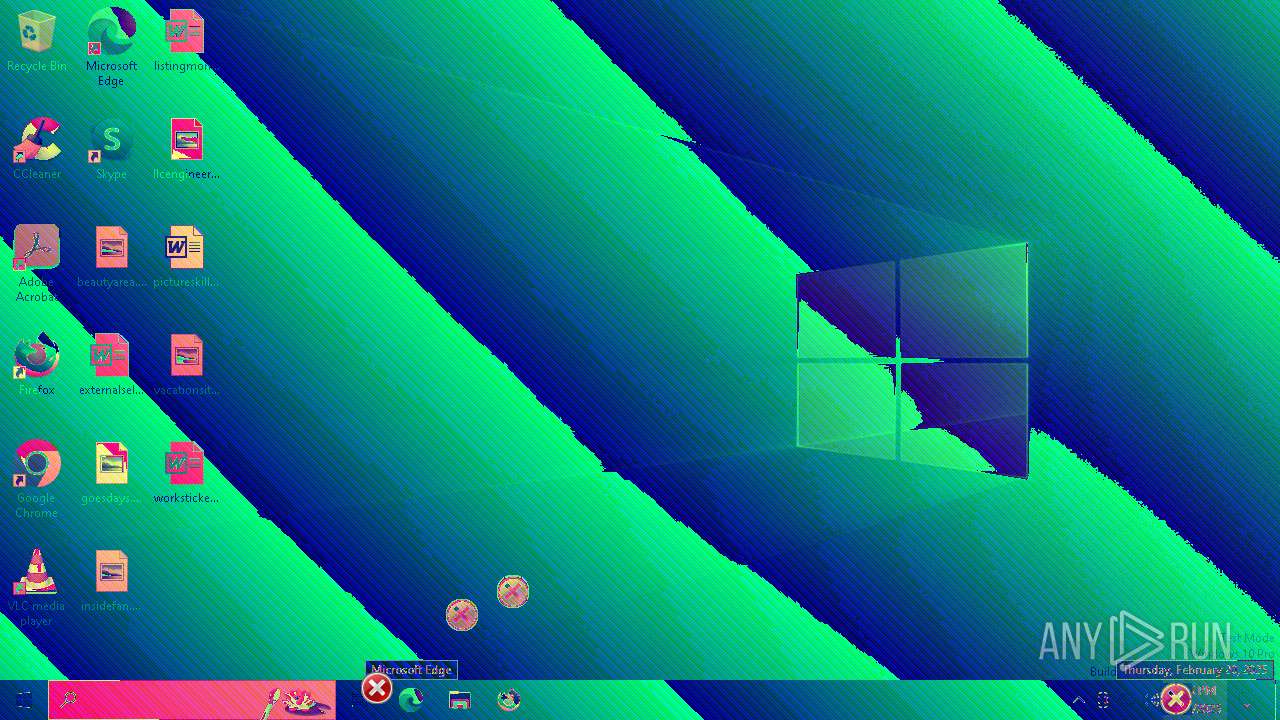
Task: Select the externalsel... Word document
Action: 111,365
